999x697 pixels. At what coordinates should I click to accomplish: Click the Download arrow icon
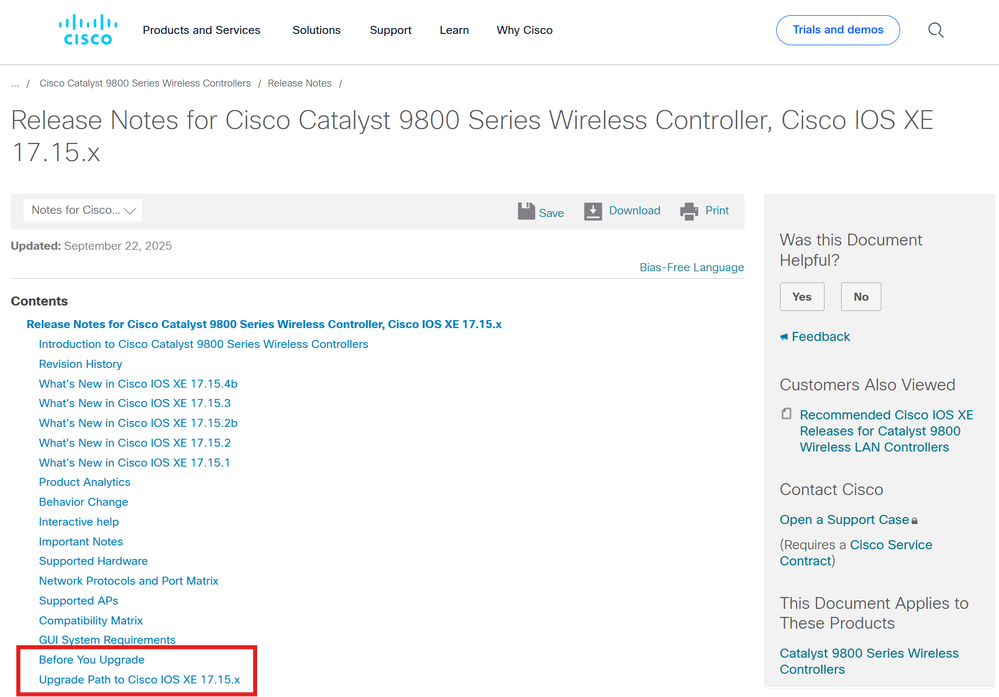(x=593, y=211)
